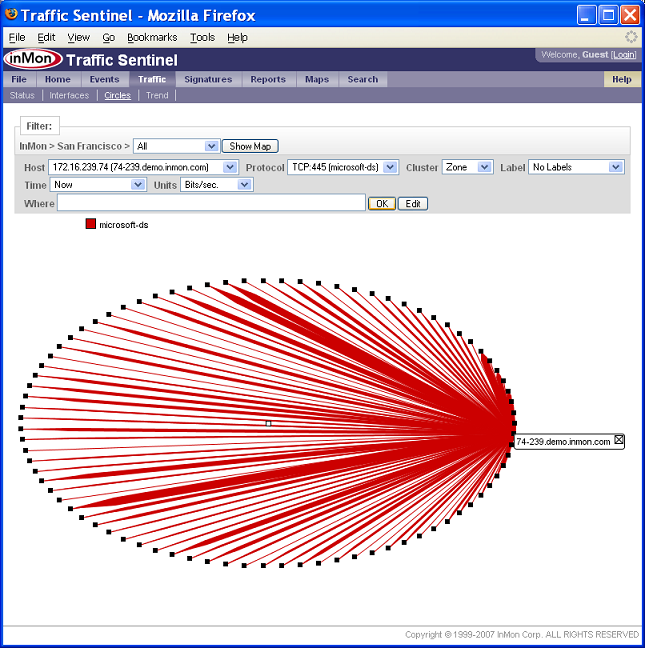
Task: Open the Signatures tab
Action: (208, 79)
